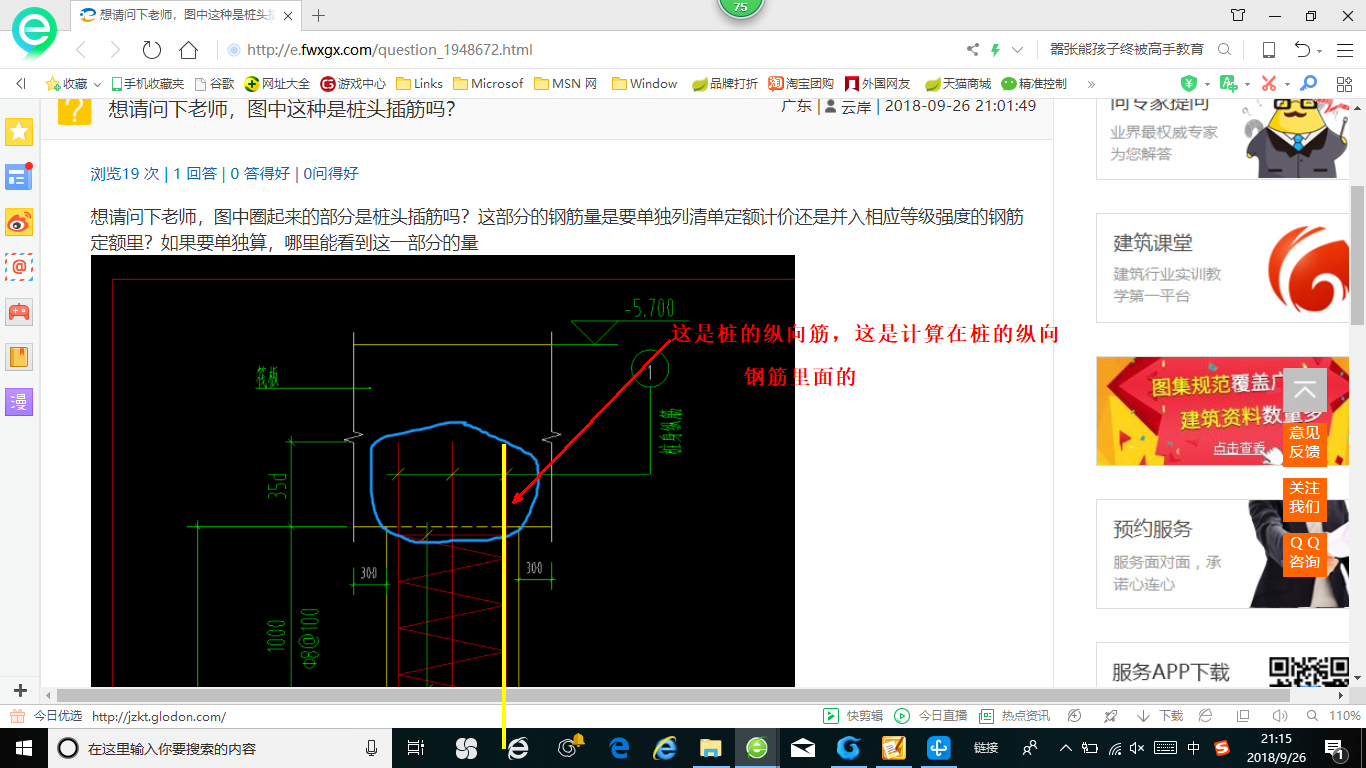Open the mail @ icon in the sidebar

point(19,267)
